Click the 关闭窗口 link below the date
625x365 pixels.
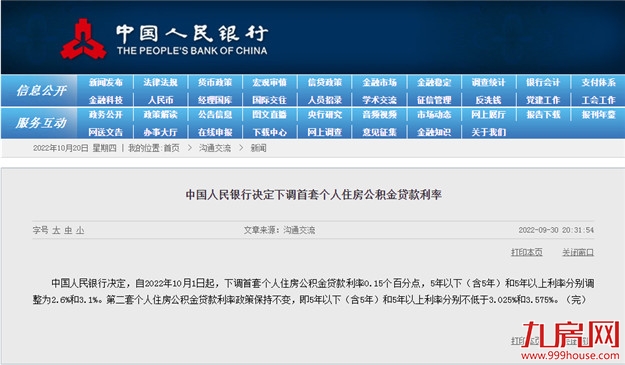click(578, 252)
